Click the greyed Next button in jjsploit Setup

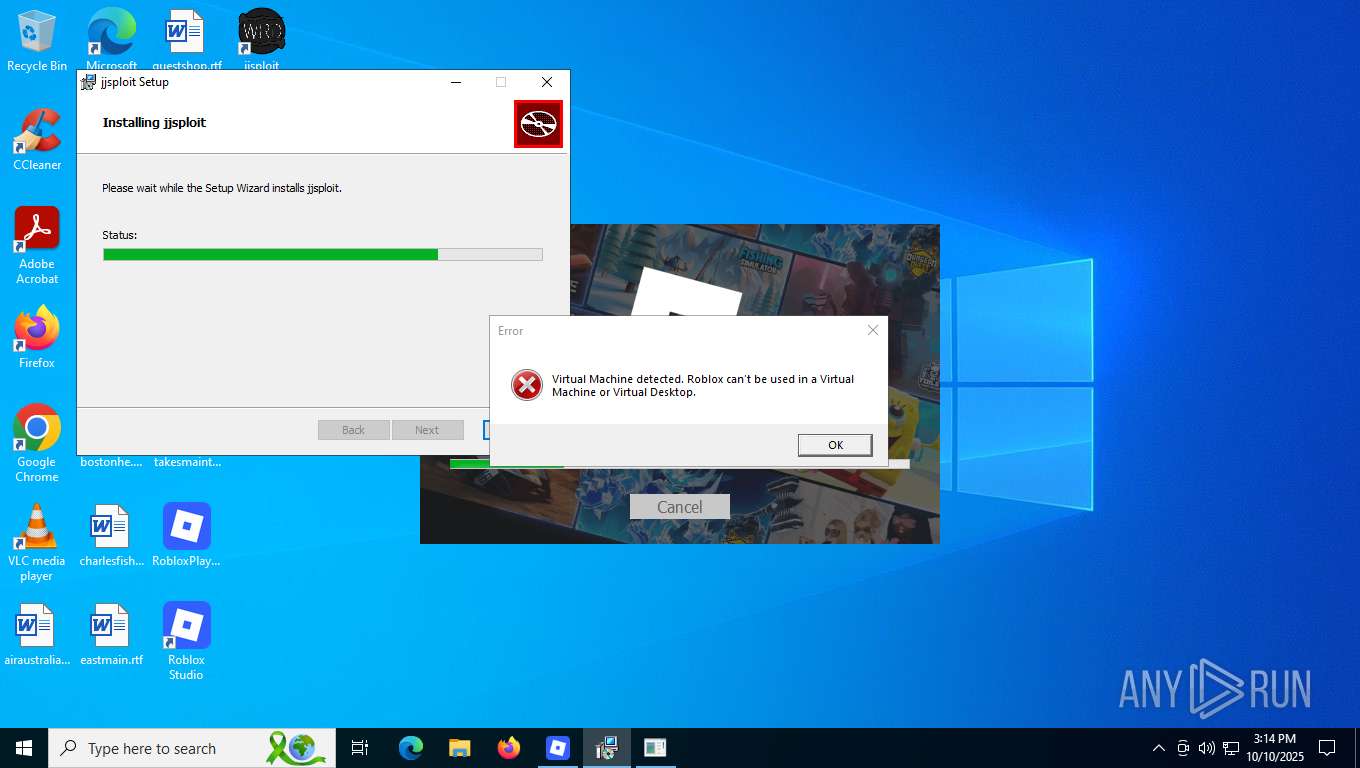pos(427,430)
